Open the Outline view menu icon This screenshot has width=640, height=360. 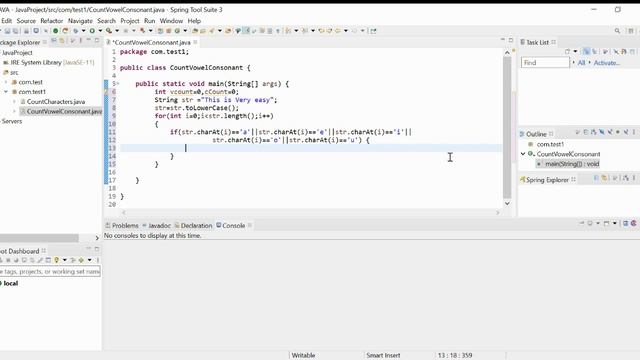point(634,132)
